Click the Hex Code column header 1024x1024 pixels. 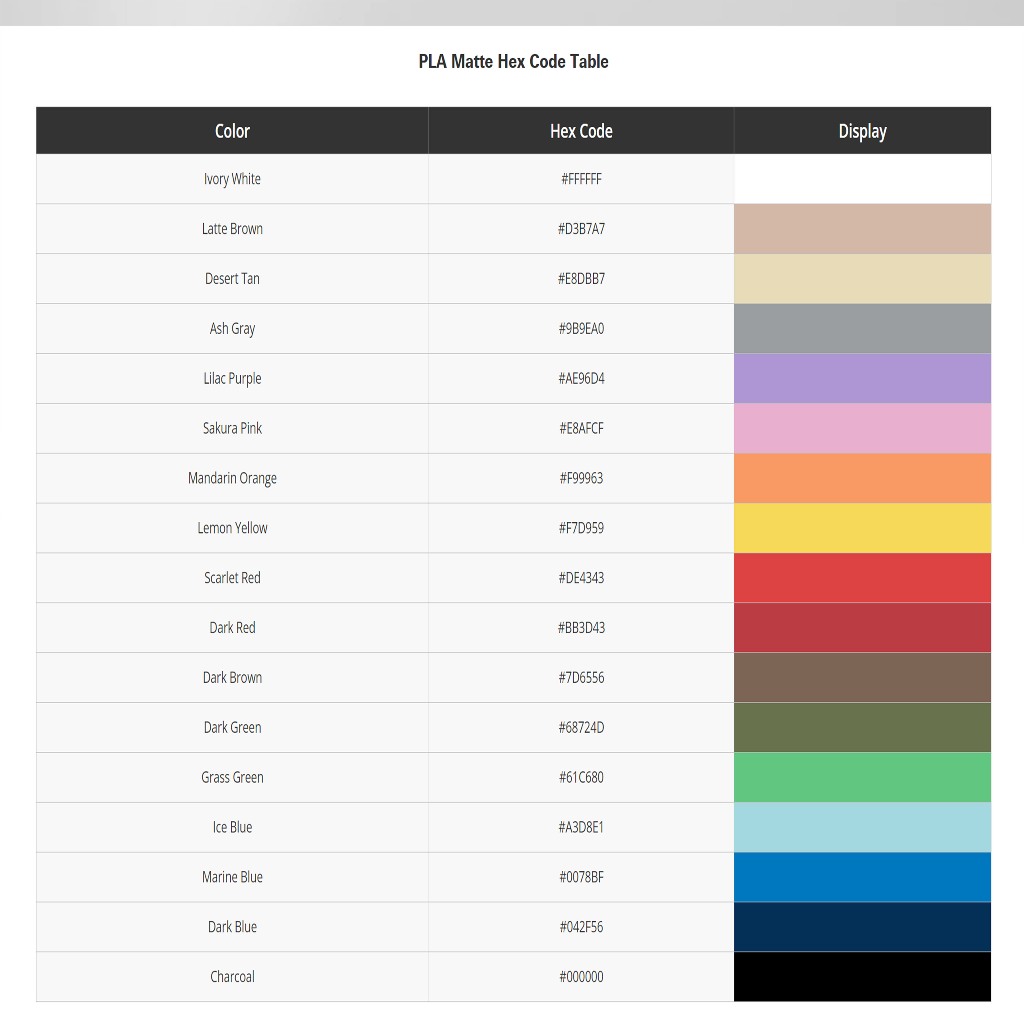581,131
